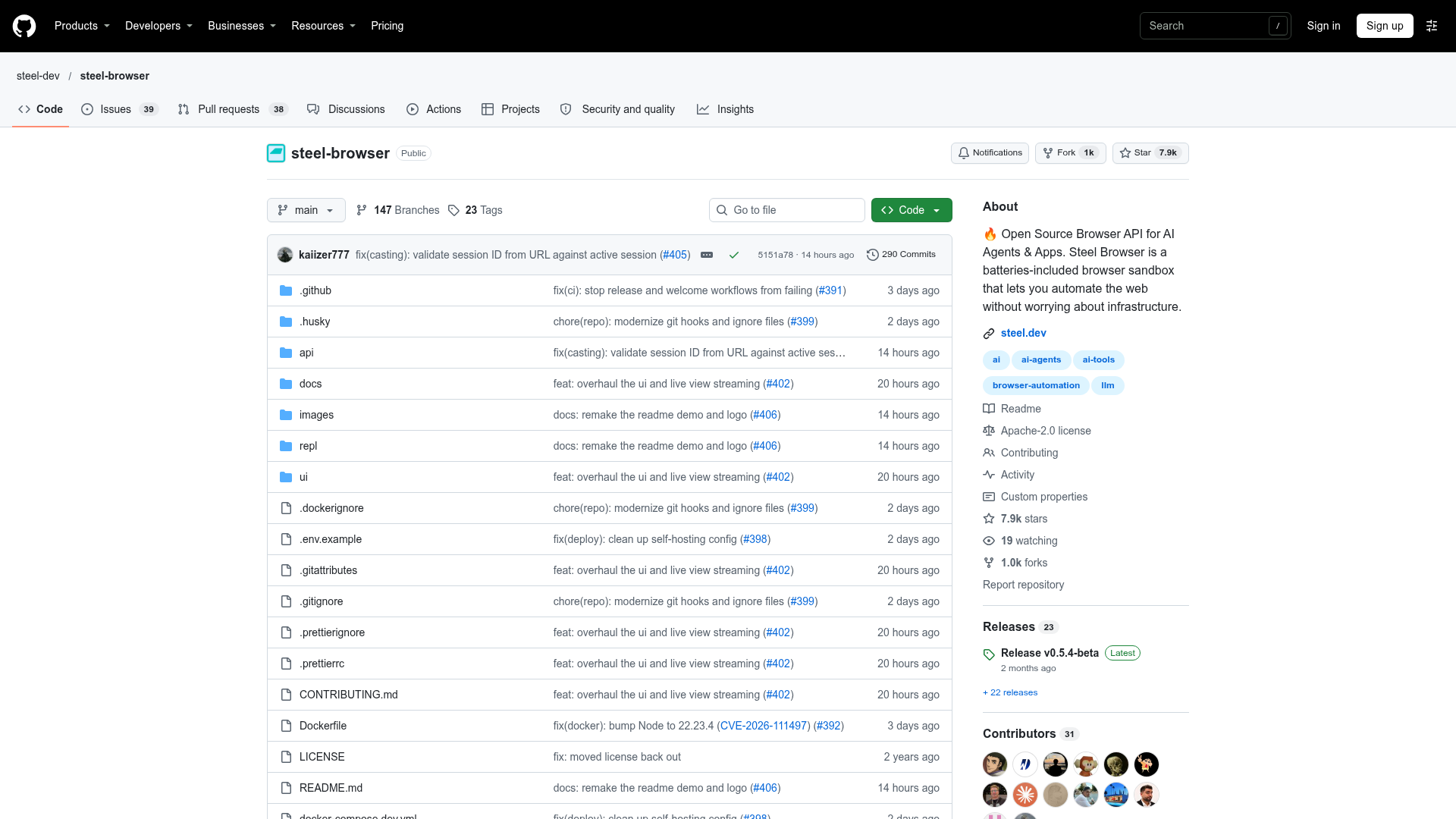Open the Insights tab

click(x=725, y=109)
